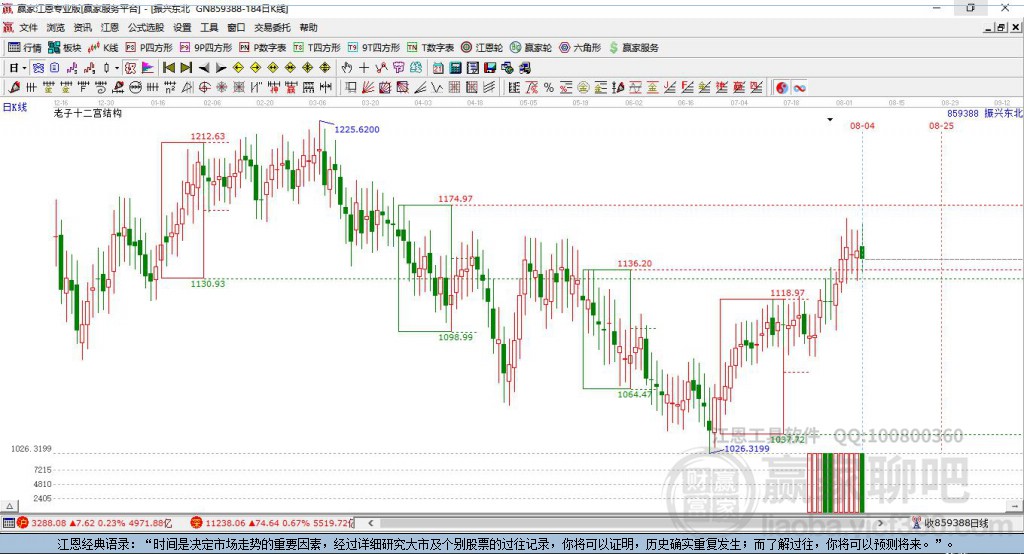Image resolution: width=1024 pixels, height=554 pixels.
Task: Select the zigzag wave line tool
Action: 436,87
